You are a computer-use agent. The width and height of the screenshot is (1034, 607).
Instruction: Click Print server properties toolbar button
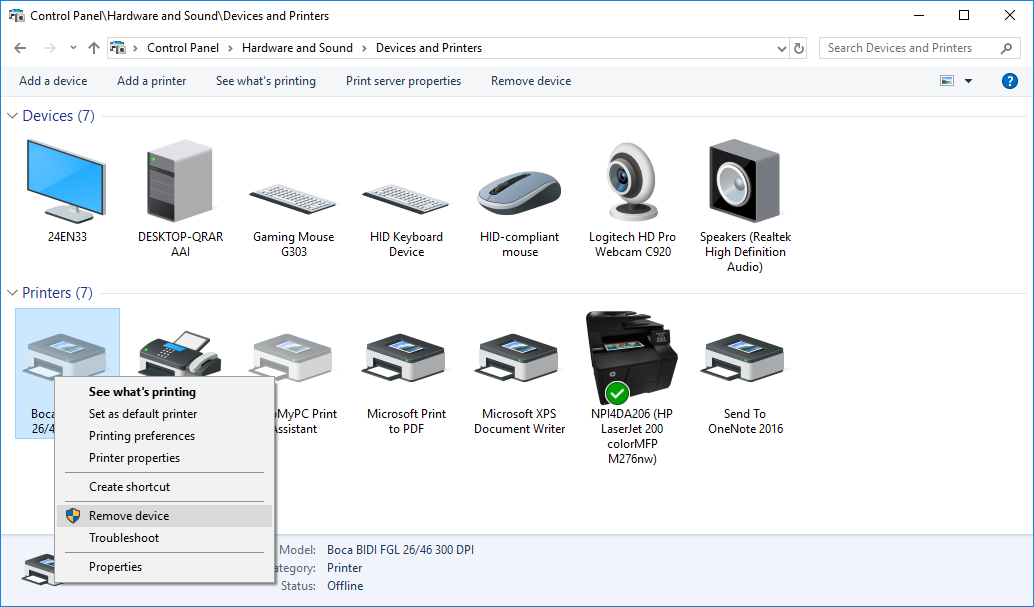[x=404, y=81]
